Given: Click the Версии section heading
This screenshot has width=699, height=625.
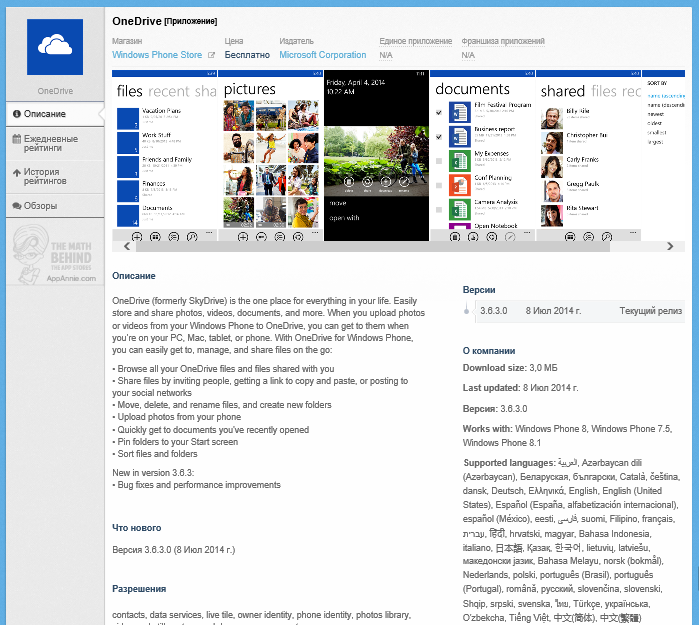Looking at the screenshot, I should click(x=479, y=290).
